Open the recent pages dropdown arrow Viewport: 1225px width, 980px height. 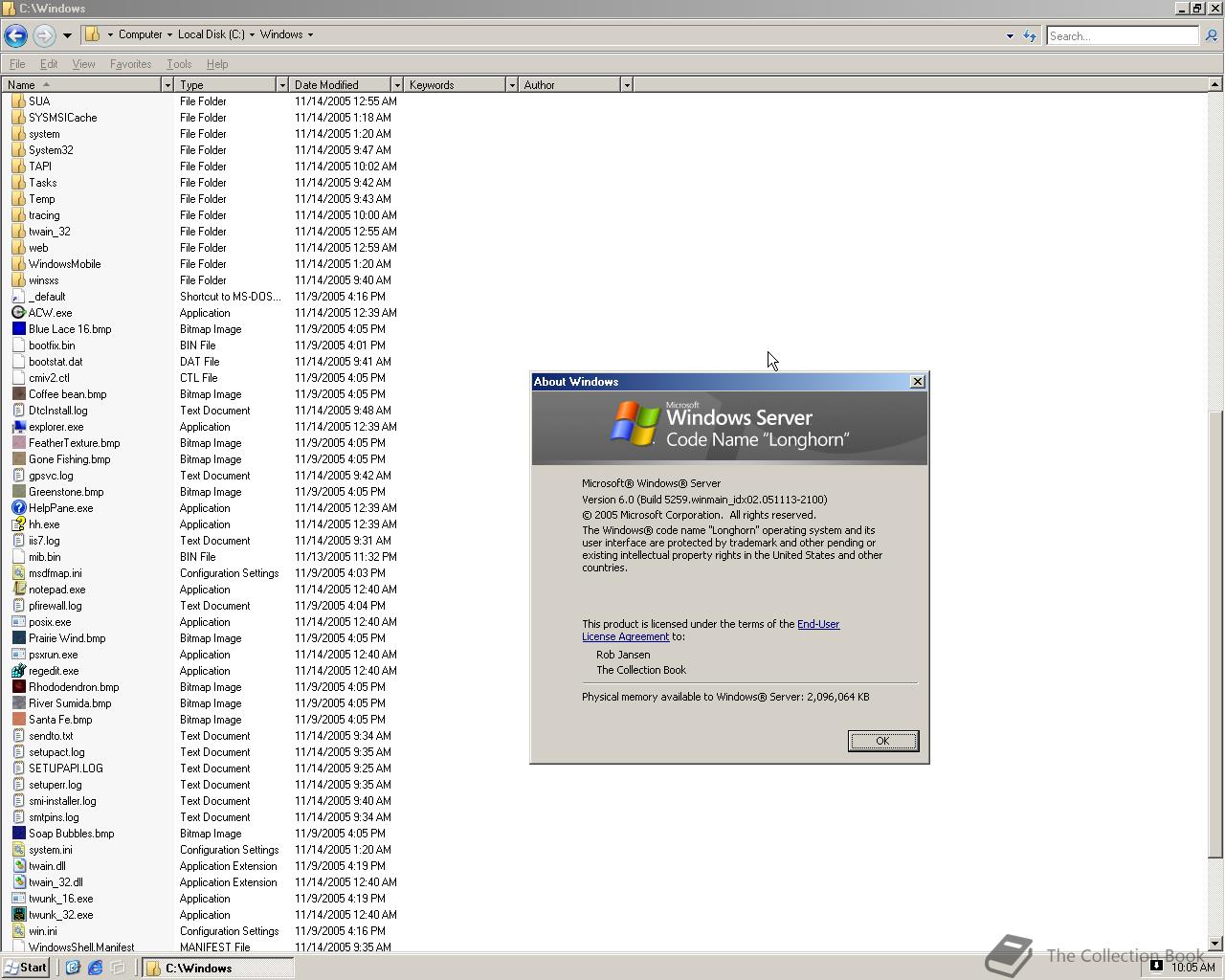(x=67, y=35)
